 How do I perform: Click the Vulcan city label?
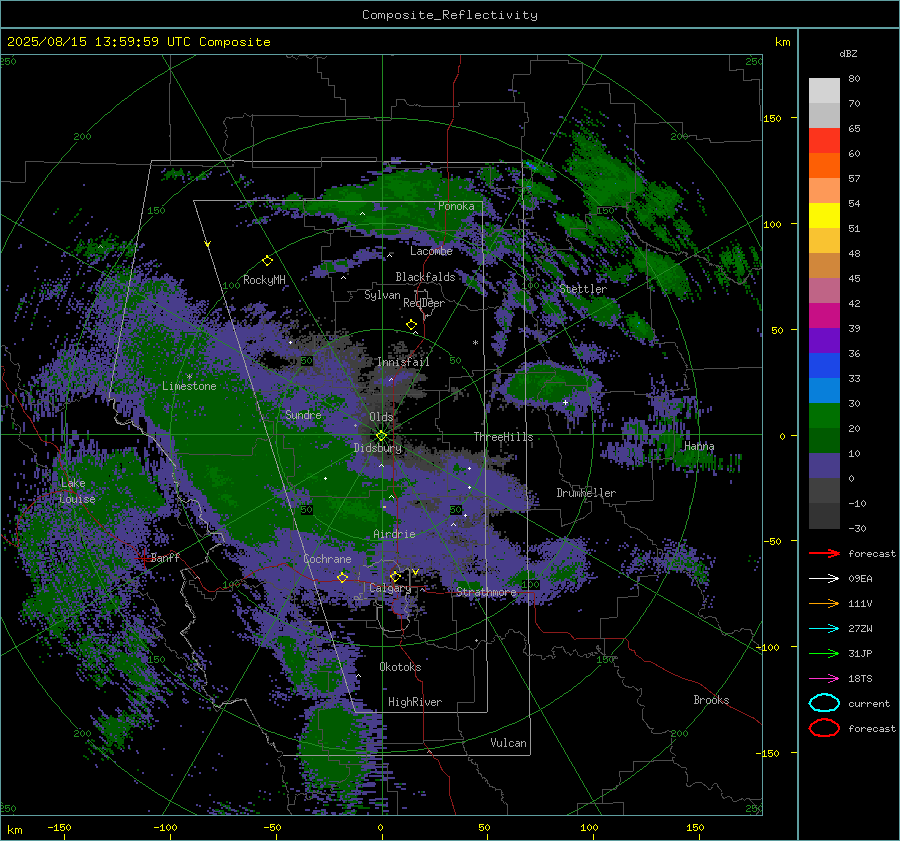[x=508, y=743]
